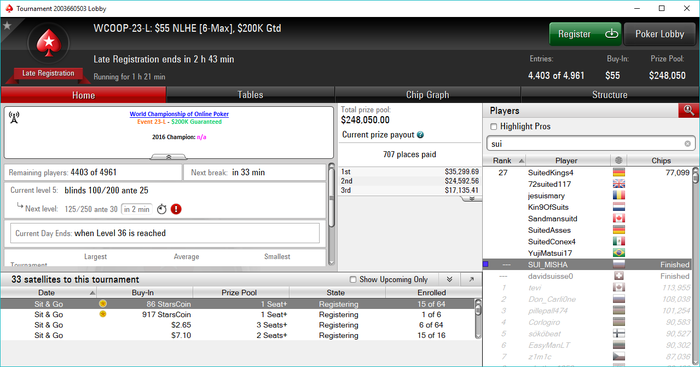Viewport: 700px width, 367px height.
Task: Open the Structure tab
Action: (x=609, y=95)
